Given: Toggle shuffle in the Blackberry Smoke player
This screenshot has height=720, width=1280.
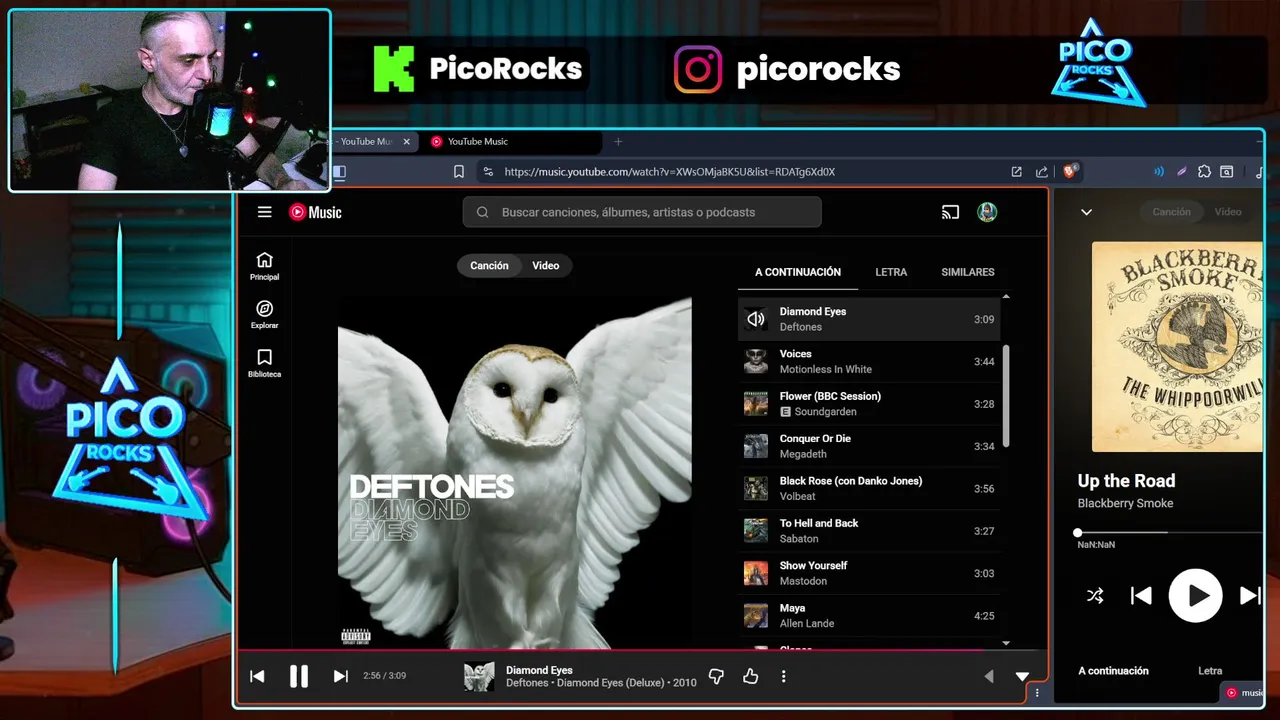Looking at the screenshot, I should tap(1095, 596).
